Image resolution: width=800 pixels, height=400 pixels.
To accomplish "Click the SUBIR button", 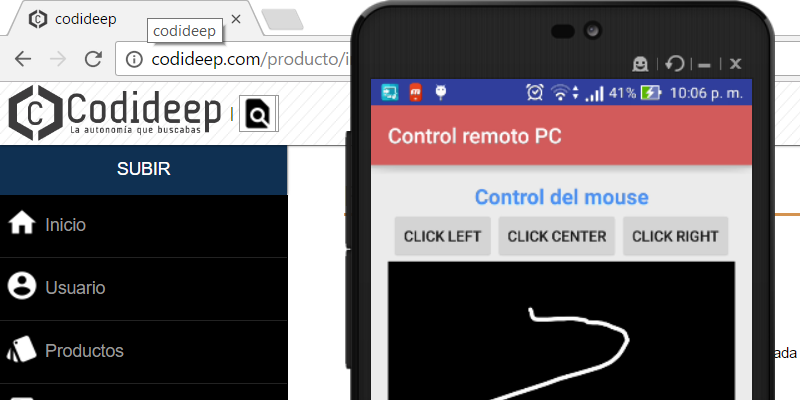I will coord(143,169).
